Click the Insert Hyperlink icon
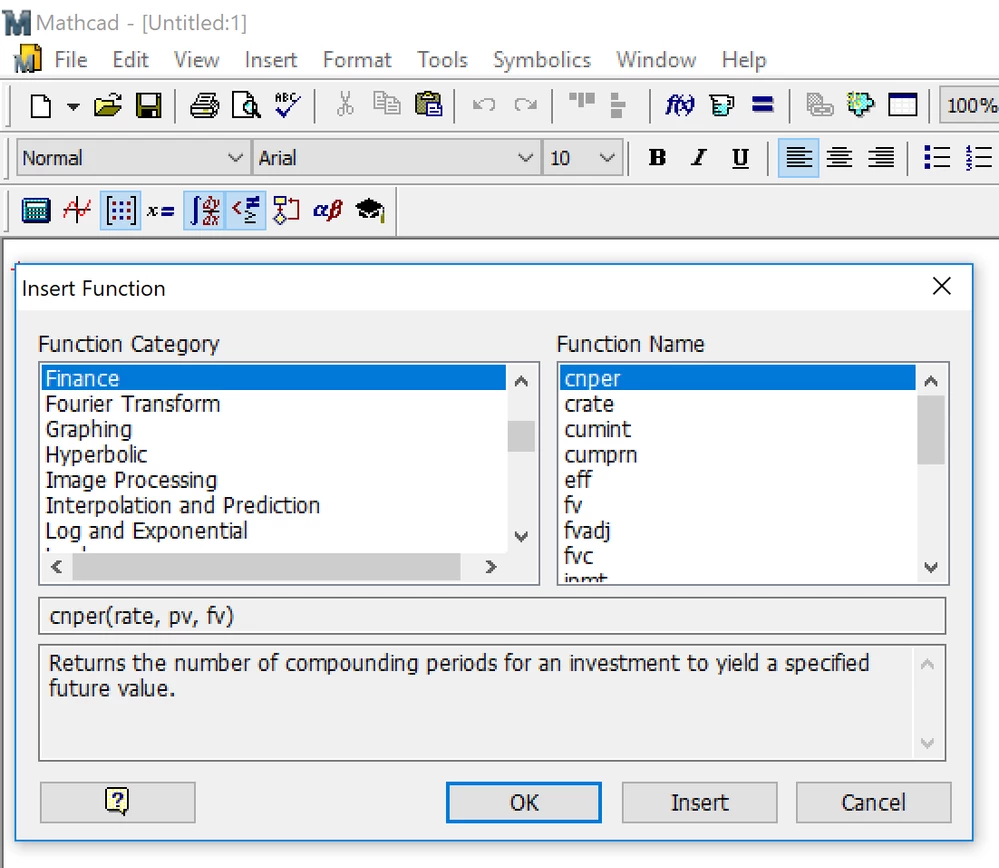 tap(819, 105)
